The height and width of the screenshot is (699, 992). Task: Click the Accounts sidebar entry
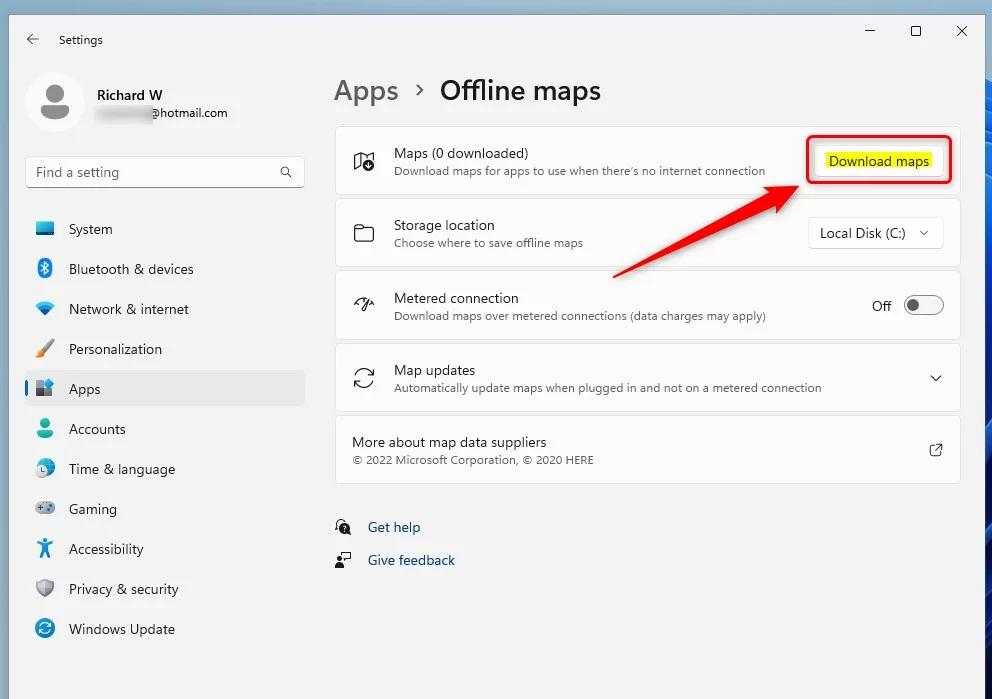(x=97, y=429)
